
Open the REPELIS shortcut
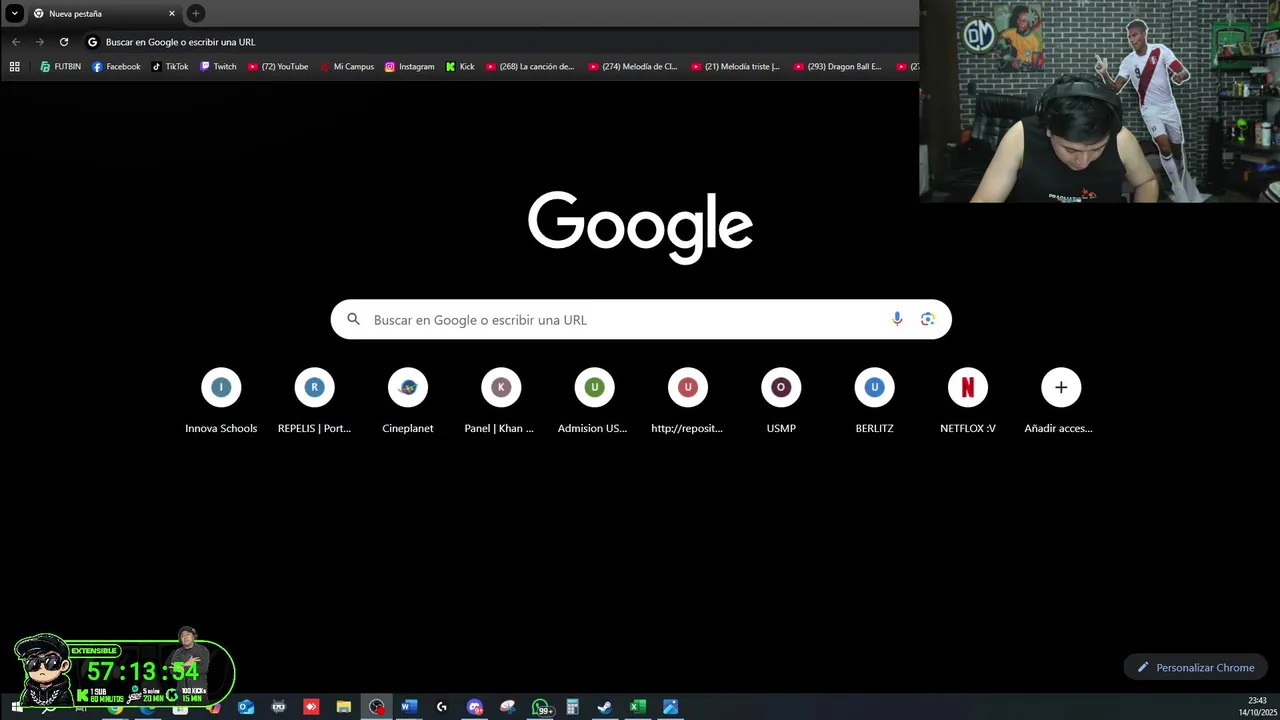[x=314, y=402]
